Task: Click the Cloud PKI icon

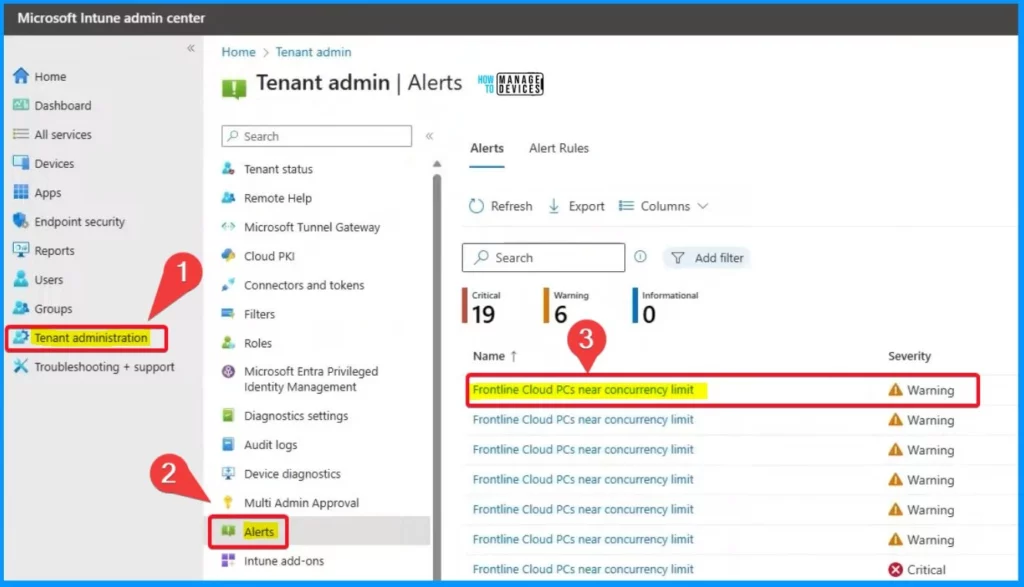Action: [x=228, y=255]
